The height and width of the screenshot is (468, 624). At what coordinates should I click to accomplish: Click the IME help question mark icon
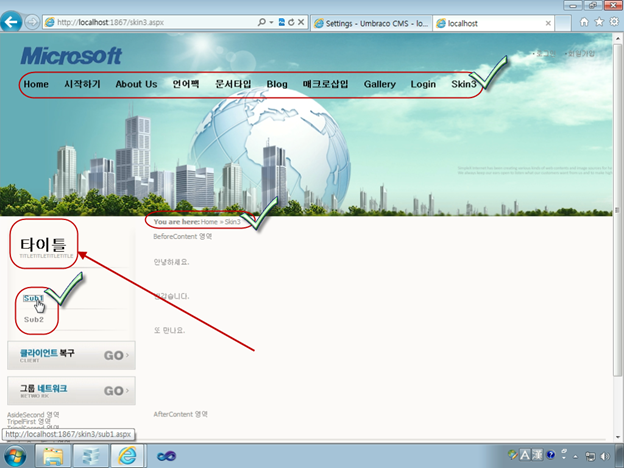[551, 455]
